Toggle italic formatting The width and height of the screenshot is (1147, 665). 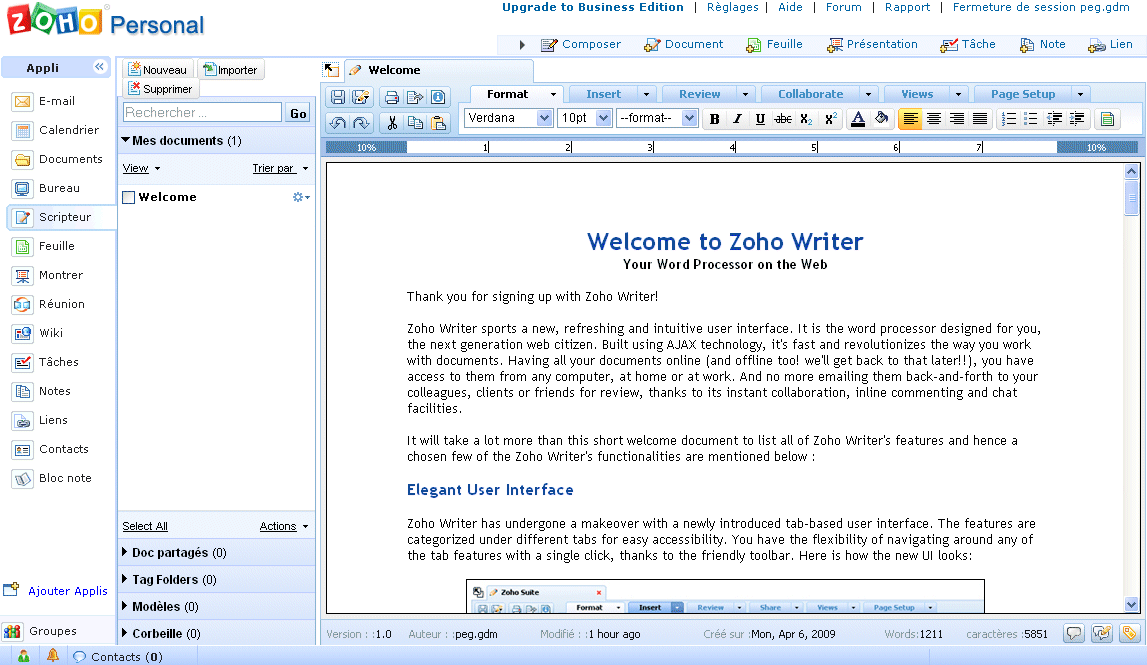pyautogui.click(x=737, y=119)
